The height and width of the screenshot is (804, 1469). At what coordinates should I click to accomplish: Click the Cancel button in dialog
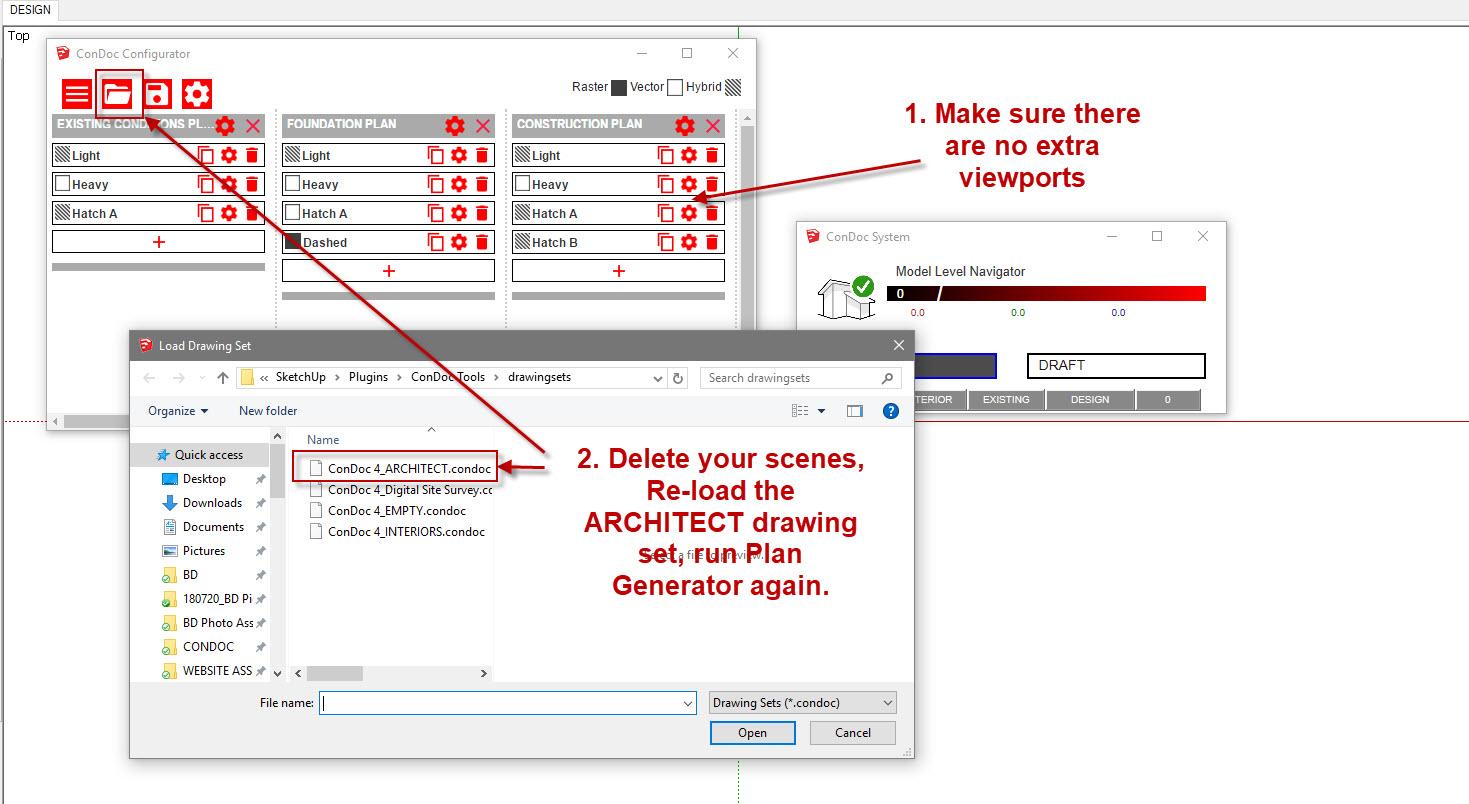(853, 733)
